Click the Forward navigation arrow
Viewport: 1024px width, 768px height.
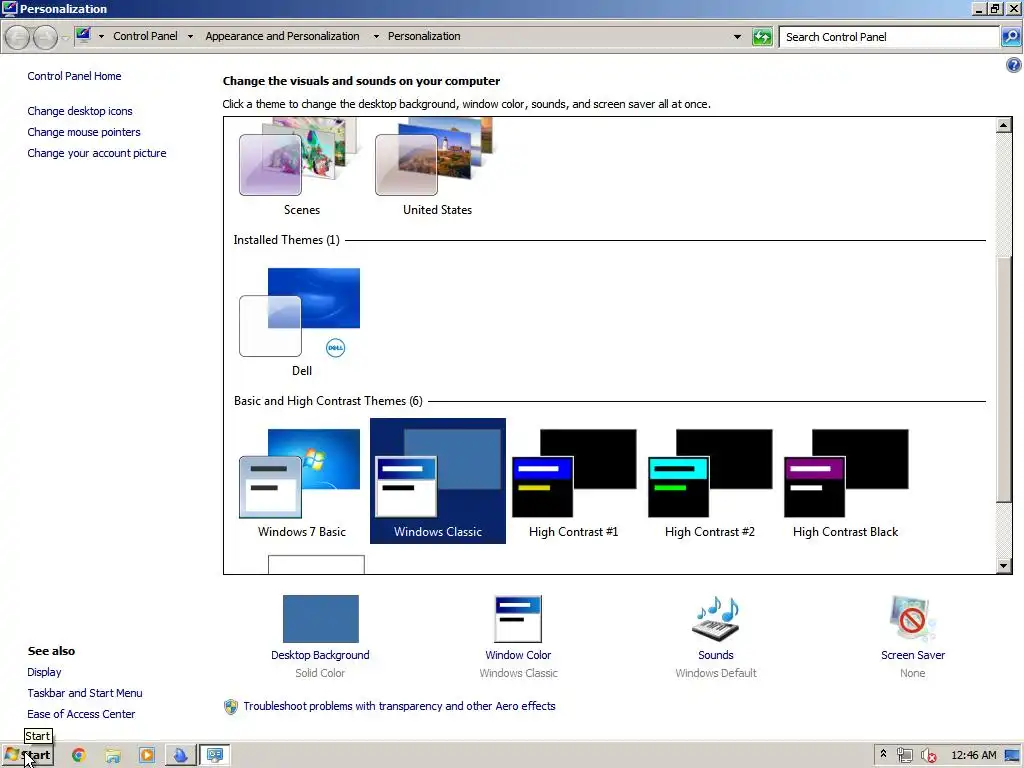(44, 37)
